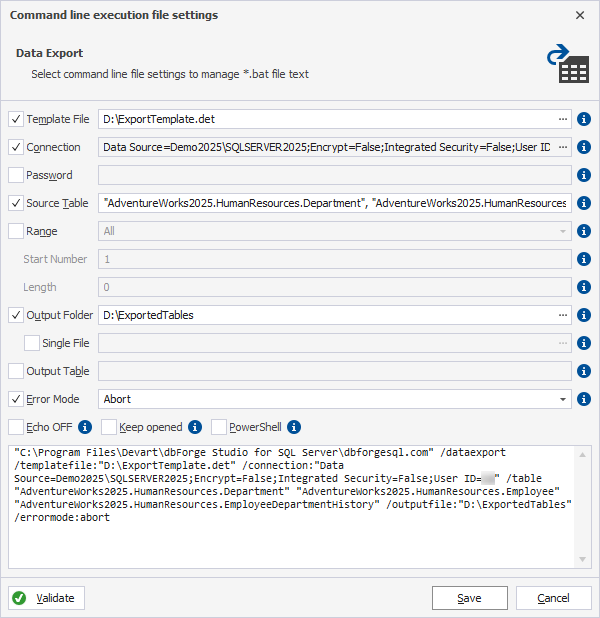
Task: Uncheck the Output Folder checkbox
Action: (16, 315)
